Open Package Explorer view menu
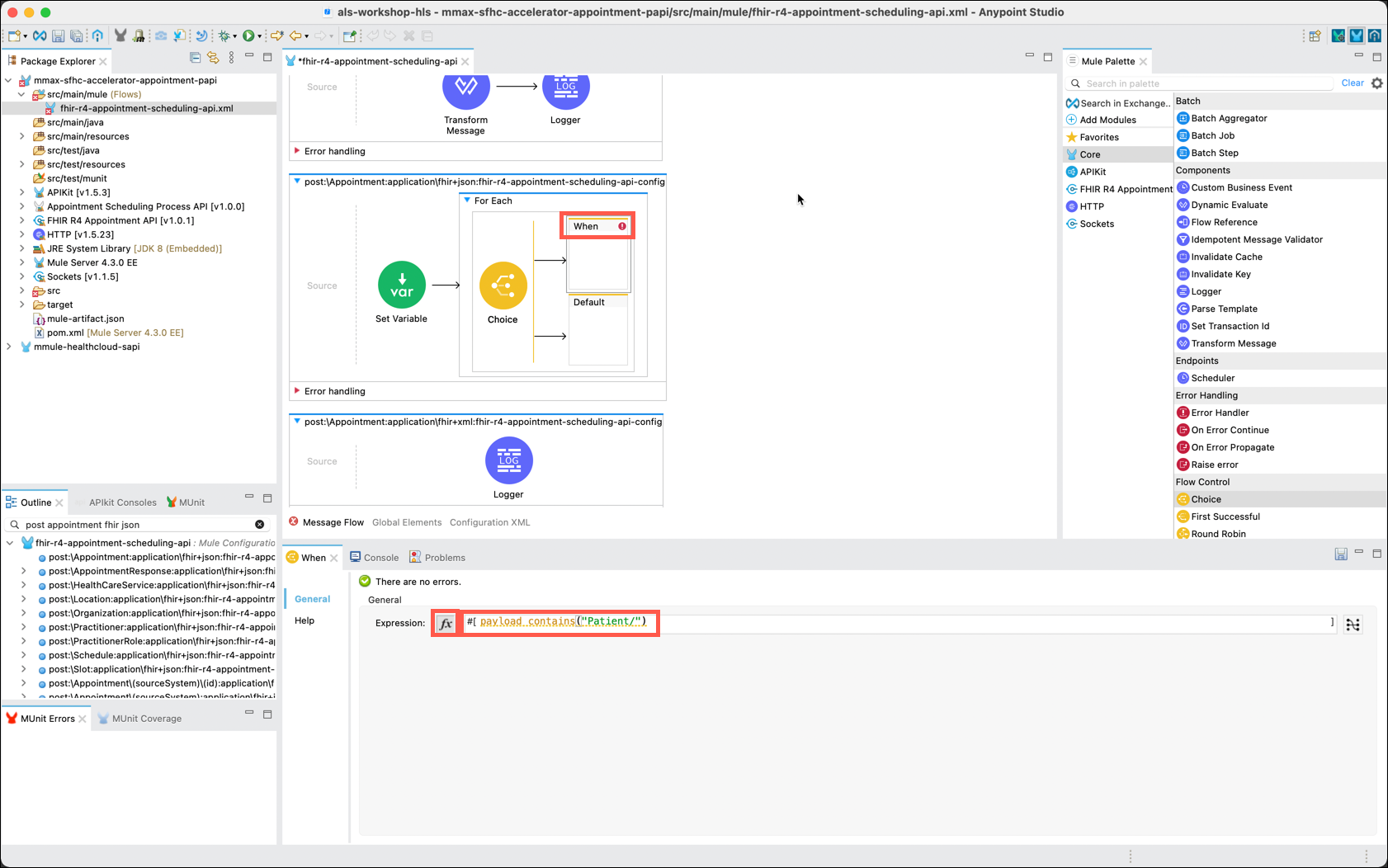The image size is (1388, 868). click(x=231, y=58)
